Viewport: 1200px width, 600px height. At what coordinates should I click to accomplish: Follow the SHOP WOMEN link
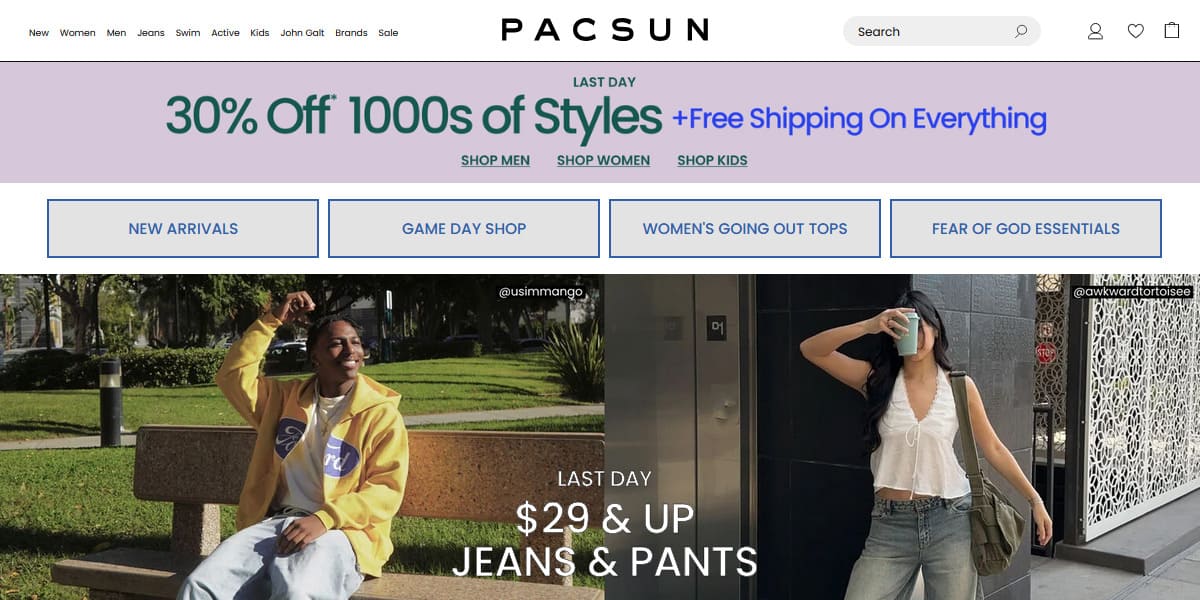603,160
